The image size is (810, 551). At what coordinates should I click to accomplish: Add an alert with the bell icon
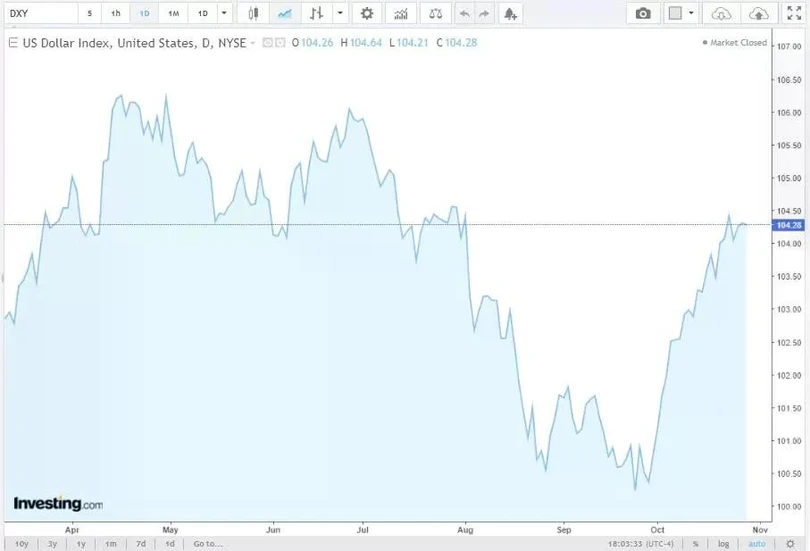point(511,13)
